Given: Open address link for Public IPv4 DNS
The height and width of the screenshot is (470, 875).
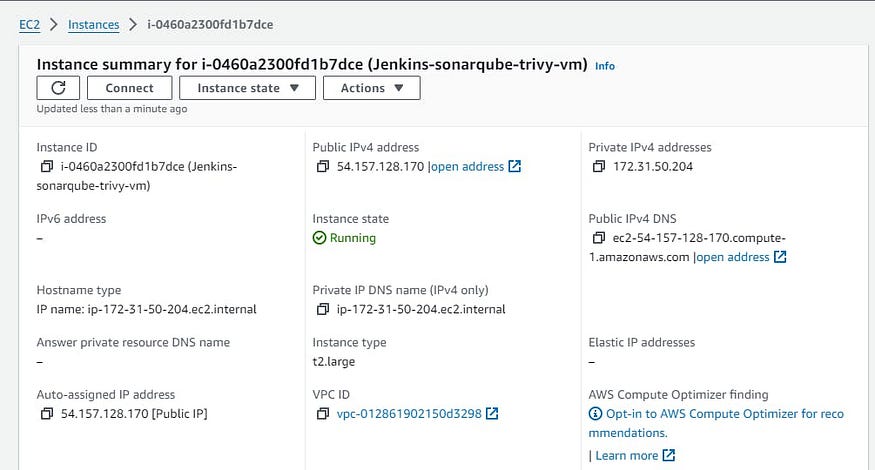Looking at the screenshot, I should (733, 257).
